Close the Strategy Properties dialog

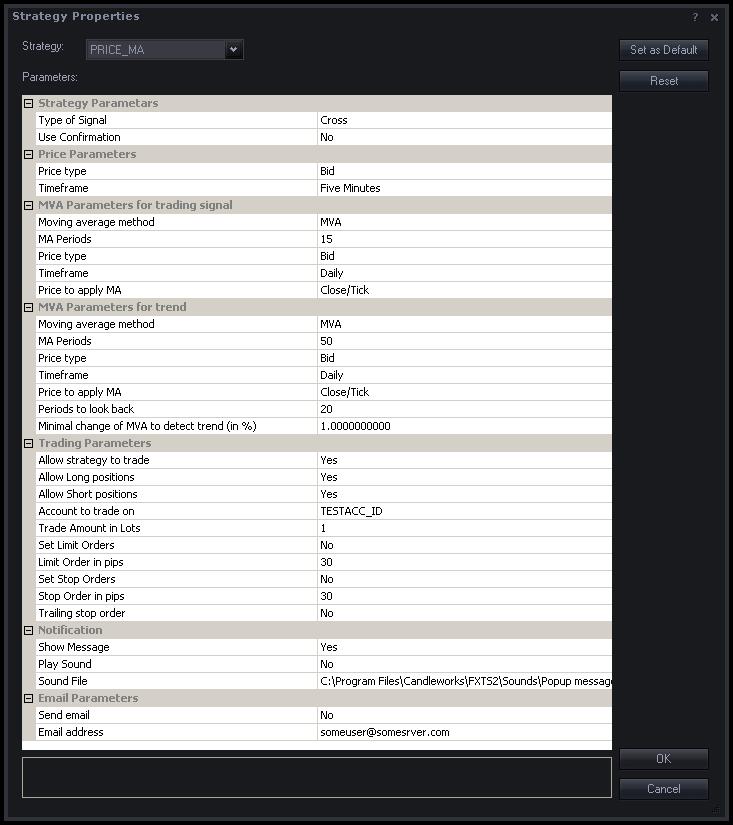coord(714,17)
